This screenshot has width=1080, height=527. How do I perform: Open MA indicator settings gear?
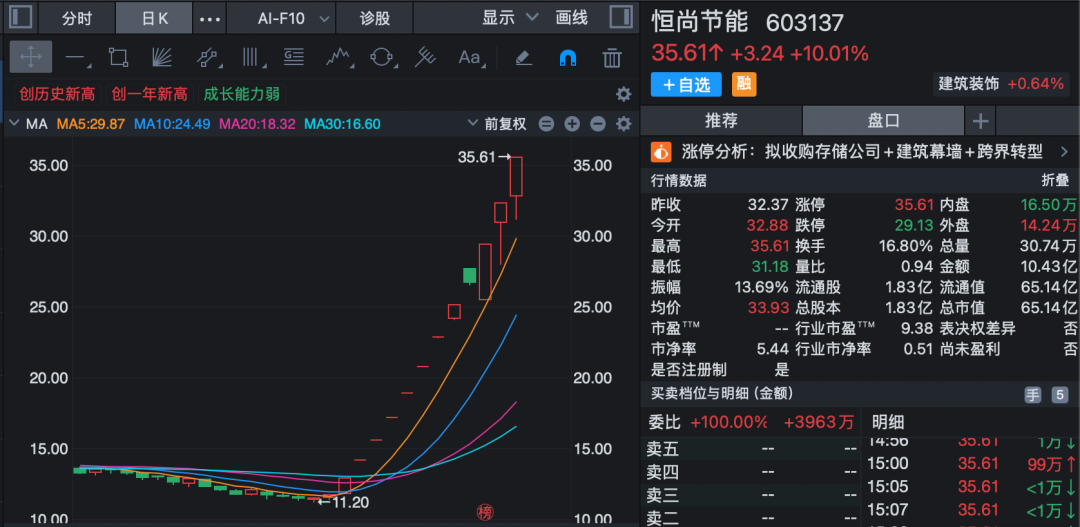click(x=623, y=124)
